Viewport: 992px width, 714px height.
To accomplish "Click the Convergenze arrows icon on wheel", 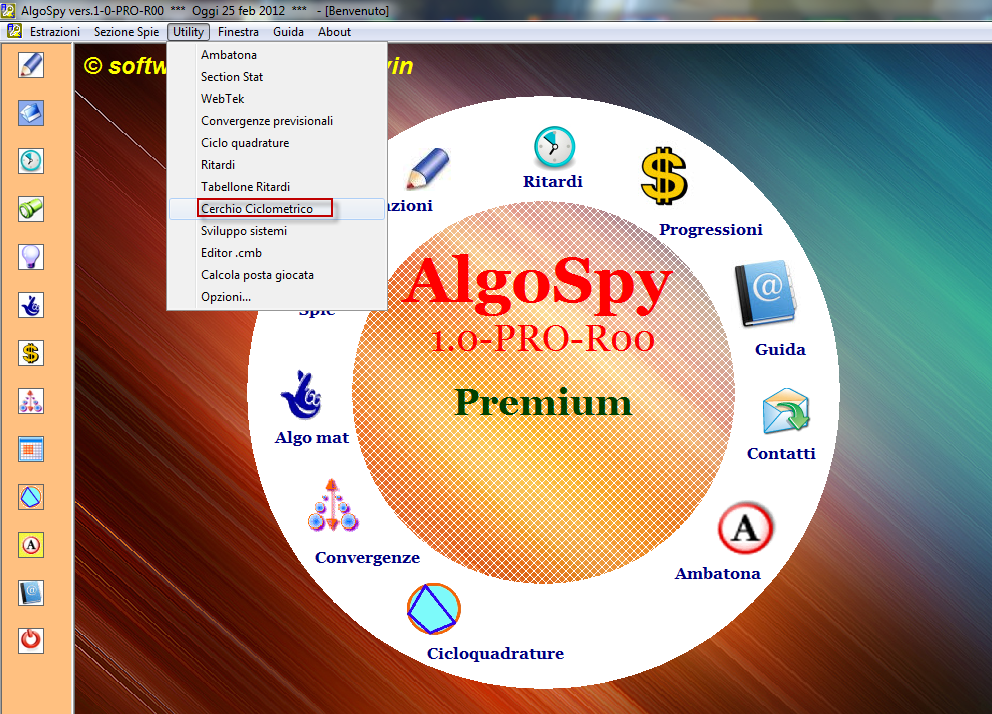I will coord(333,505).
